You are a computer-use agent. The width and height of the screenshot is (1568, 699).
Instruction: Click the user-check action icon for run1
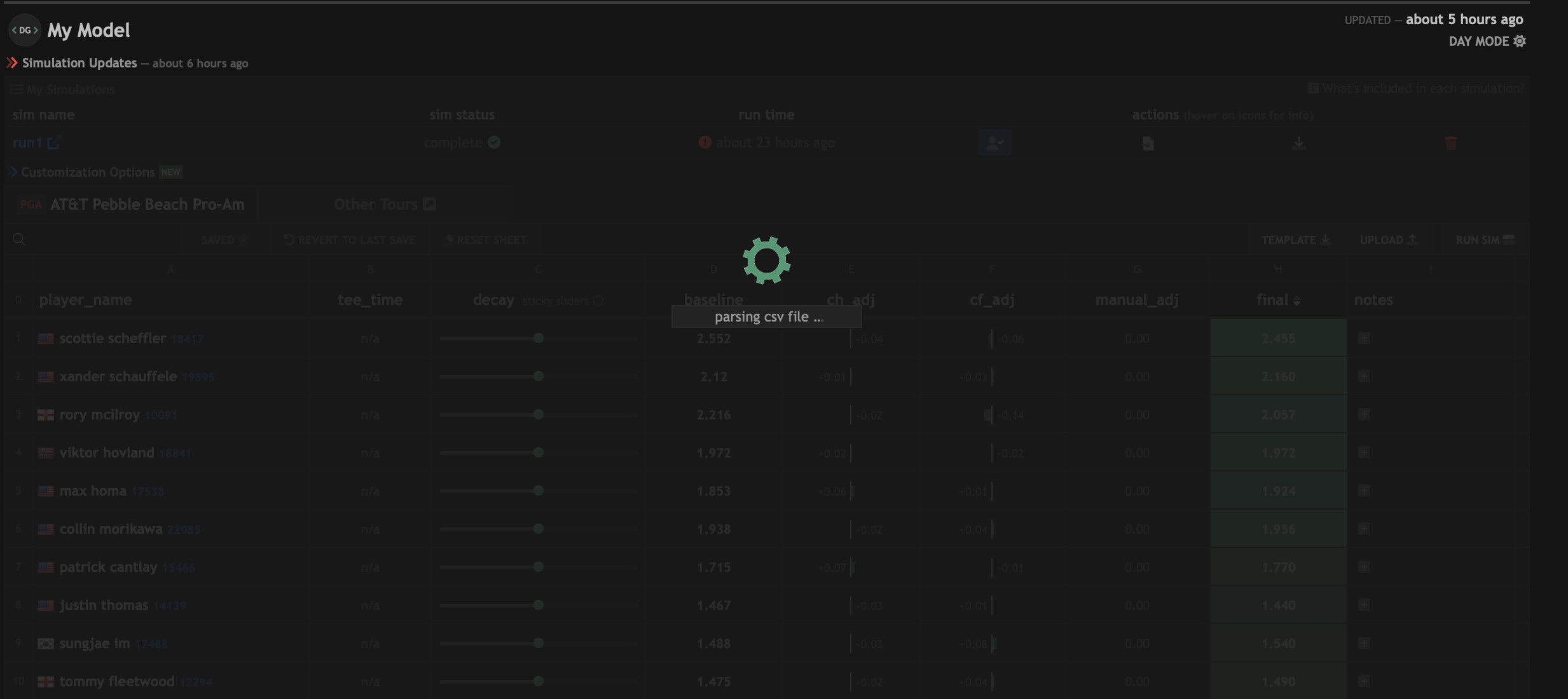pos(994,142)
